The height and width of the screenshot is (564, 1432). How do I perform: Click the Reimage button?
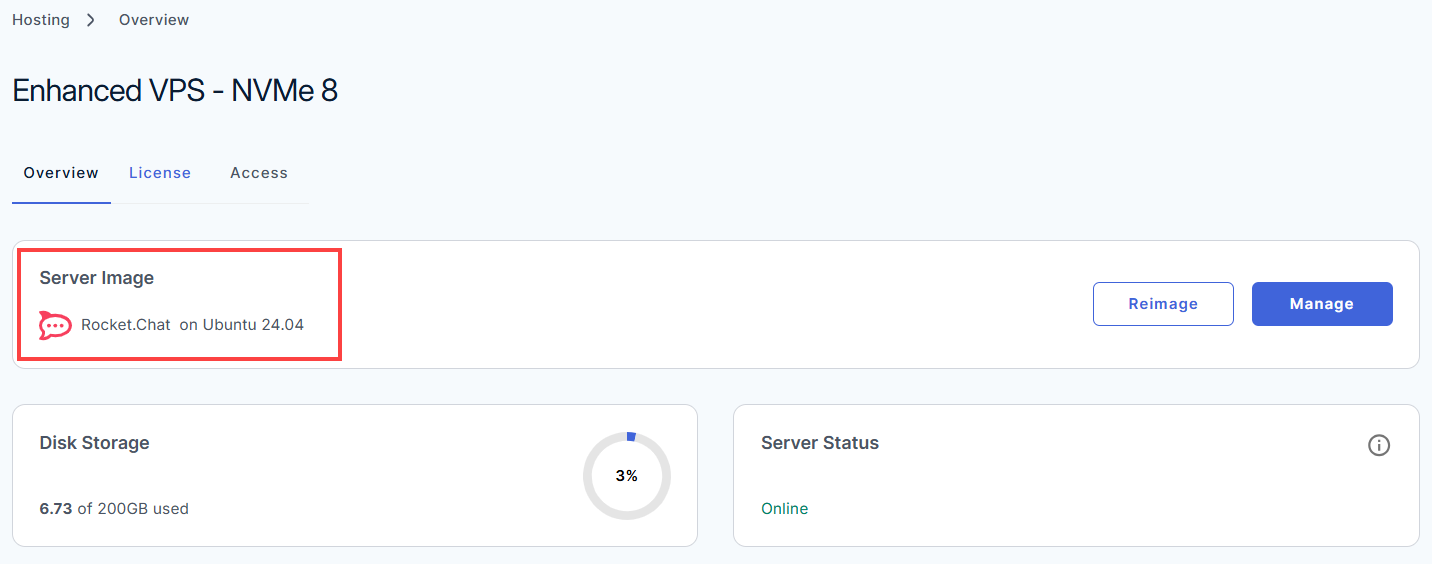pyautogui.click(x=1163, y=304)
